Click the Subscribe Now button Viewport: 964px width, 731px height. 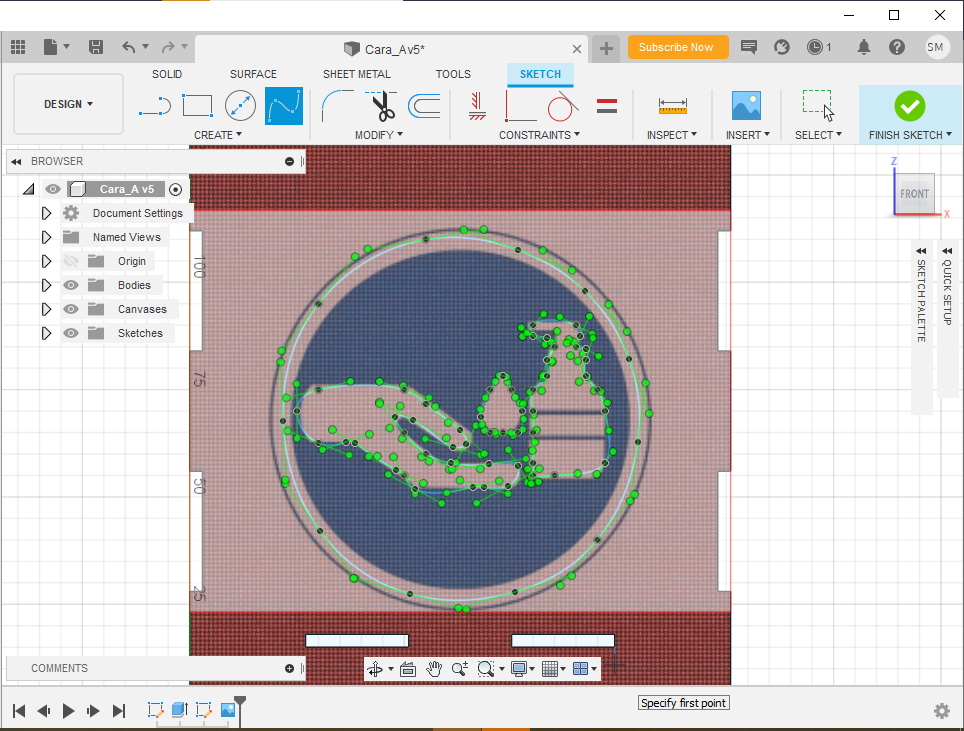(678, 47)
